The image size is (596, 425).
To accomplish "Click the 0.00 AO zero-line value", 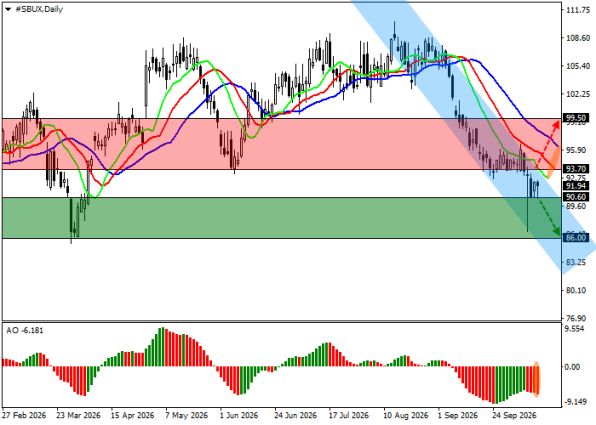I will (x=572, y=367).
